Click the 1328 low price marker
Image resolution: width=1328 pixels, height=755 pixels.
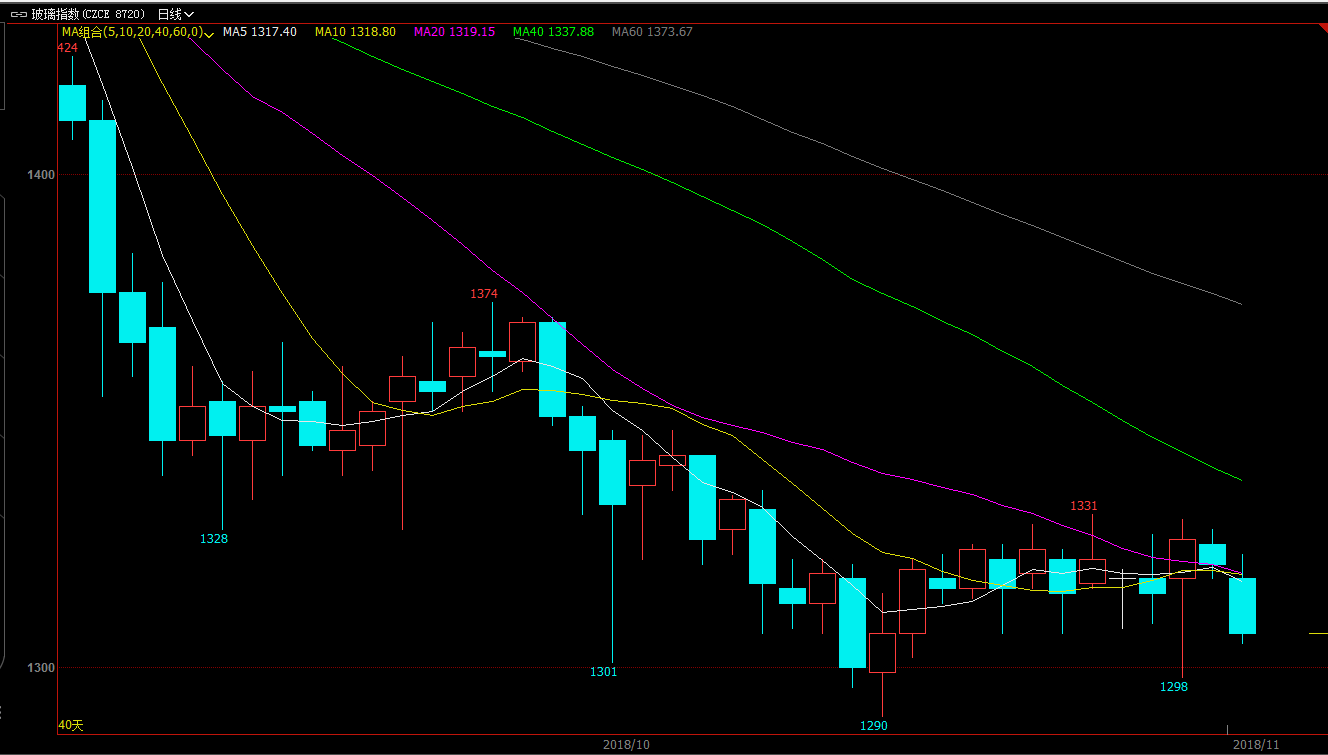click(214, 539)
